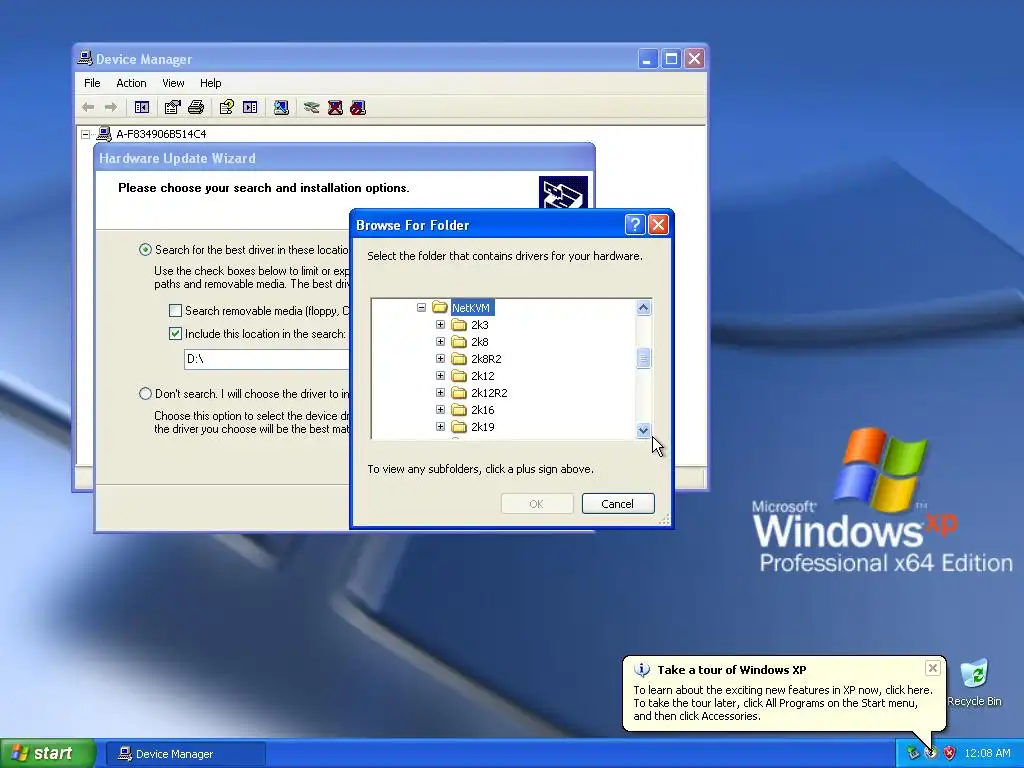Toggle the Show/Hide Action Pane toolbar icon
Screen dimensions: 1024x768
pyautogui.click(x=250, y=107)
